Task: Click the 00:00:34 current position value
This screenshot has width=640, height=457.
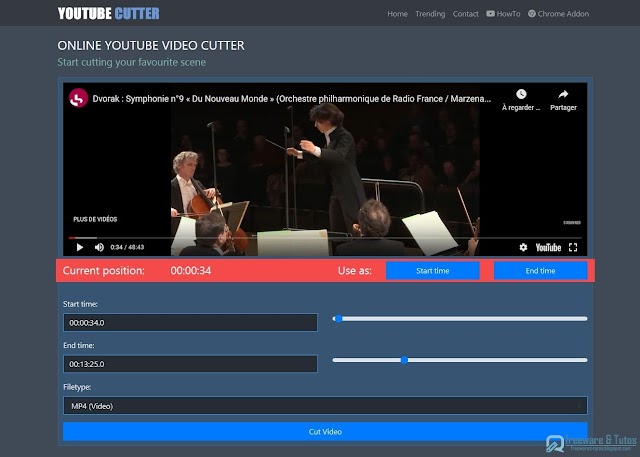Action: click(191, 271)
